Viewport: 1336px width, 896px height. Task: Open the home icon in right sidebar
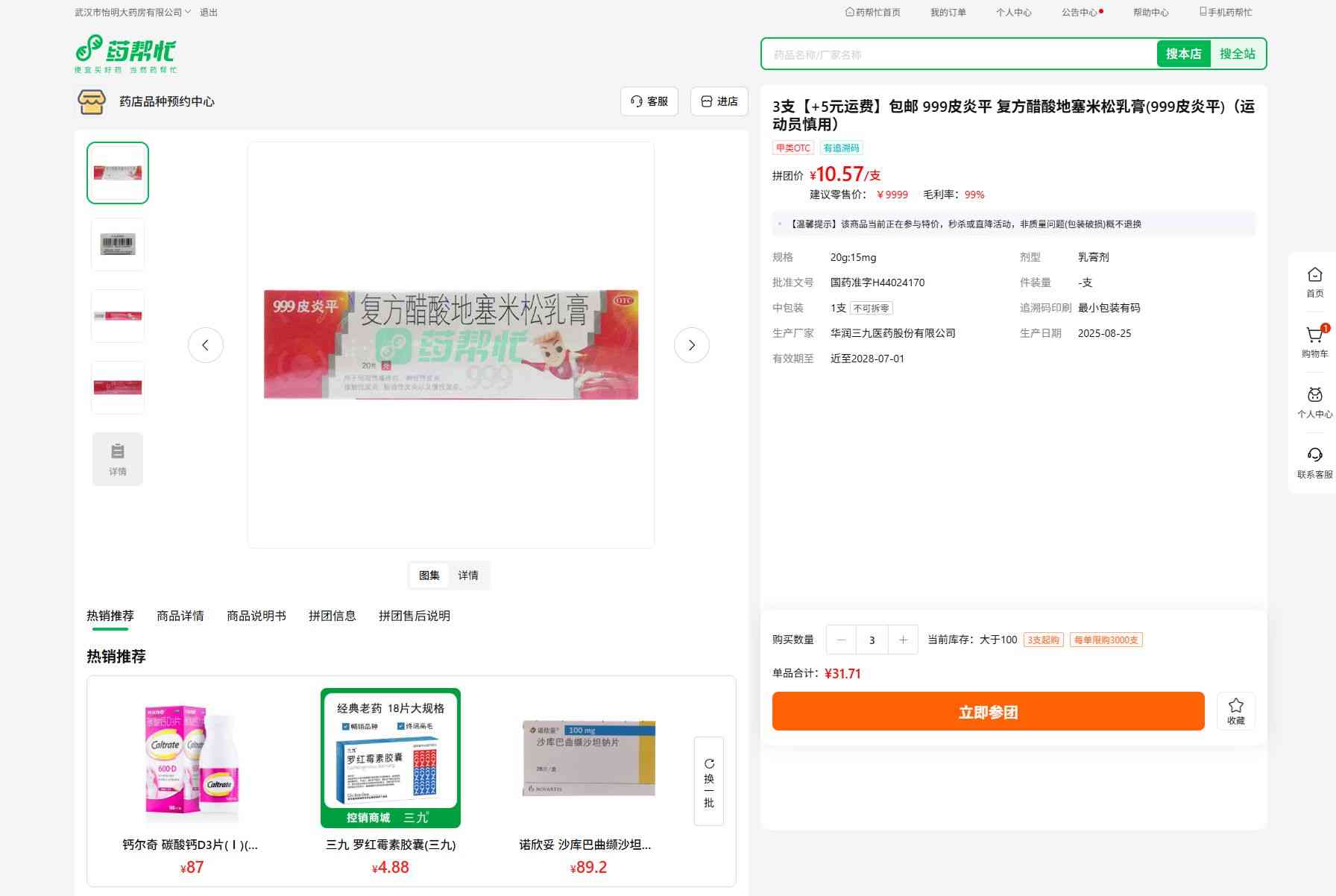click(1314, 276)
